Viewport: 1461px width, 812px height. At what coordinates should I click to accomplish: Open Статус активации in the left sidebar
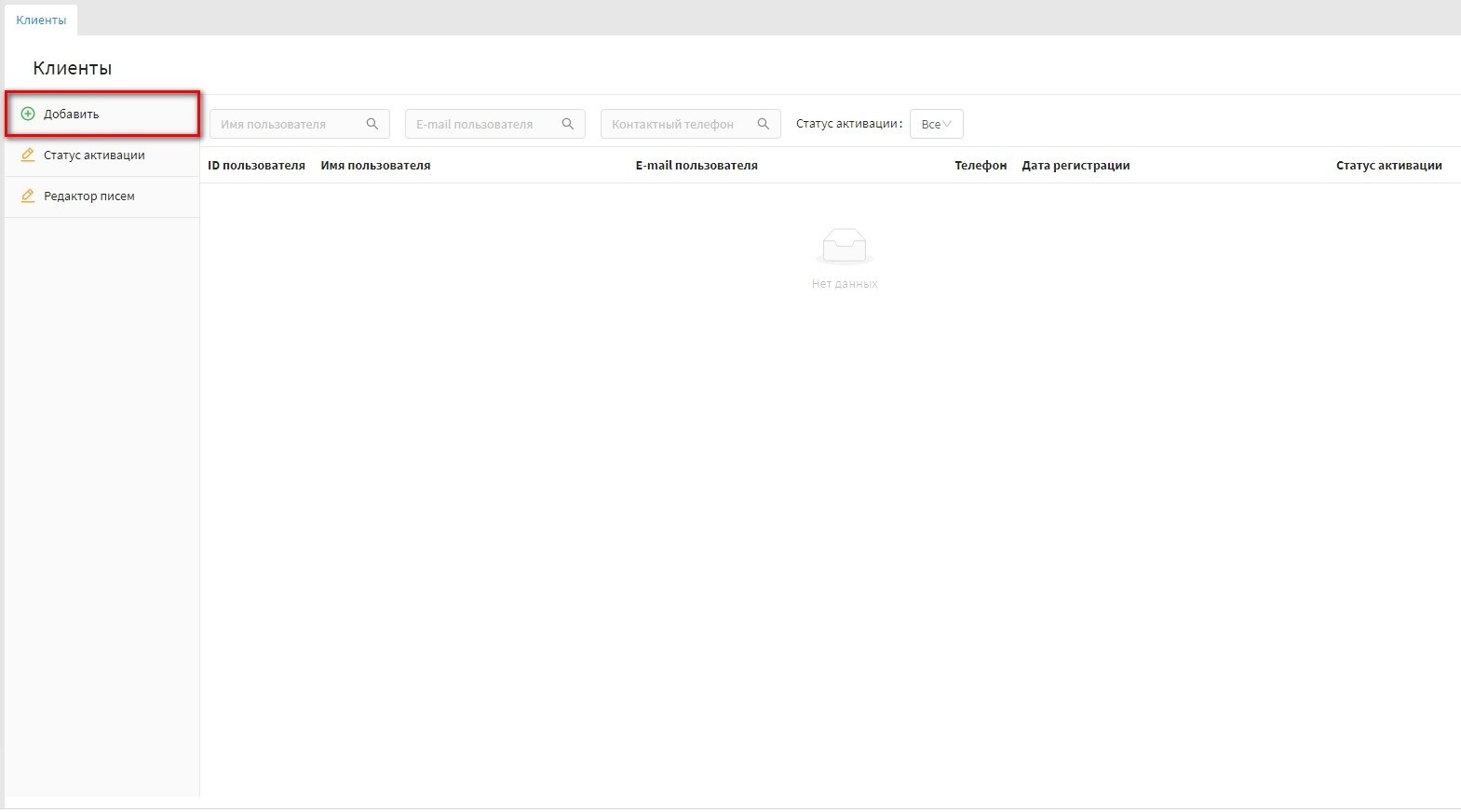tap(94, 156)
